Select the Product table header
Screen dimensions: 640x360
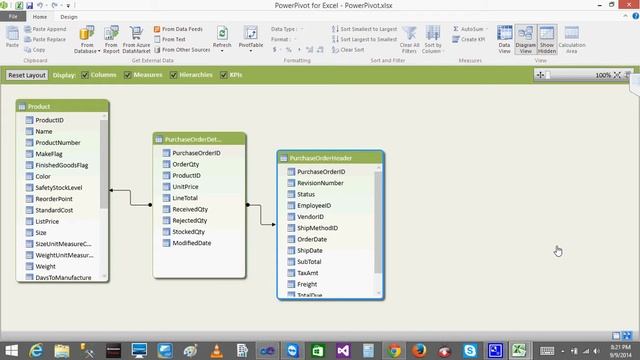tap(62, 107)
